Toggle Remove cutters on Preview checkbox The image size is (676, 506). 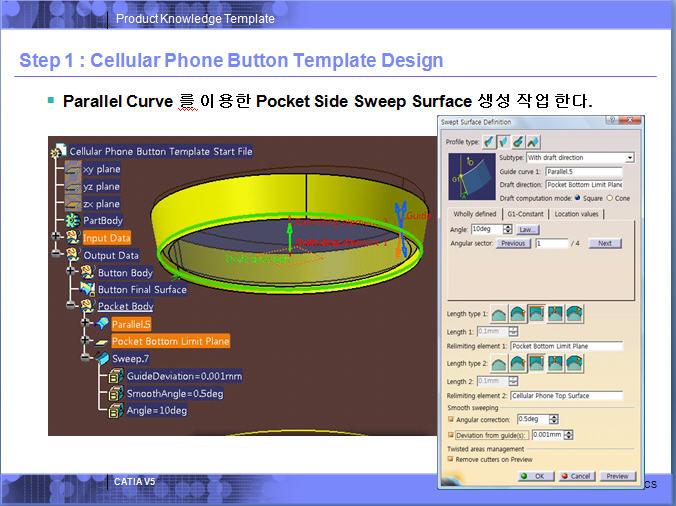(x=451, y=457)
